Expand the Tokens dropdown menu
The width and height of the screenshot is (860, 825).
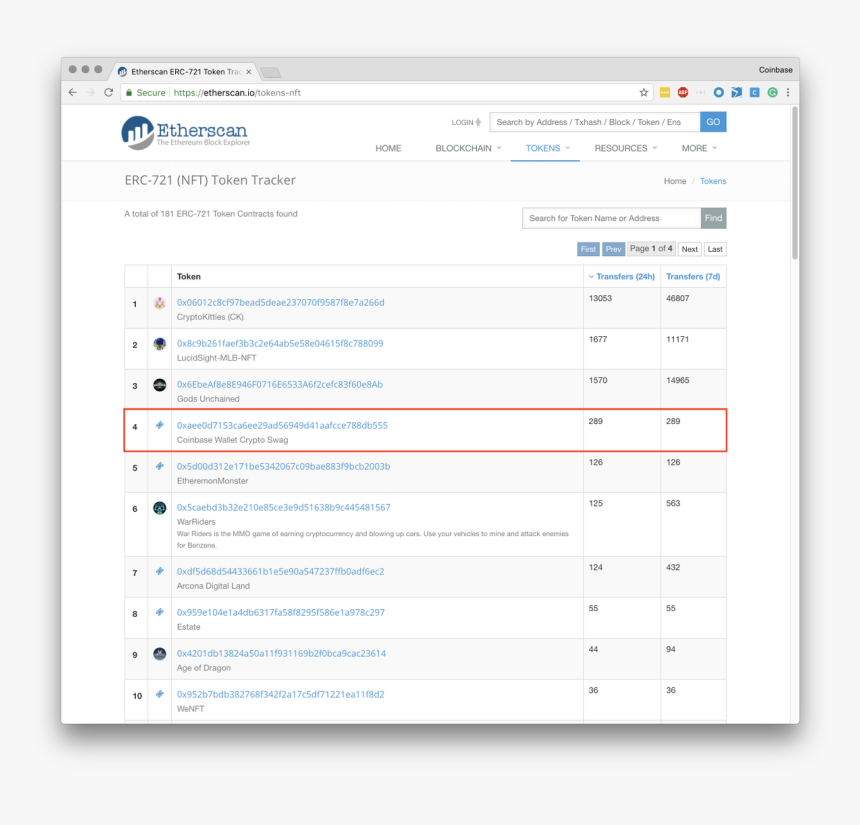[x=548, y=148]
